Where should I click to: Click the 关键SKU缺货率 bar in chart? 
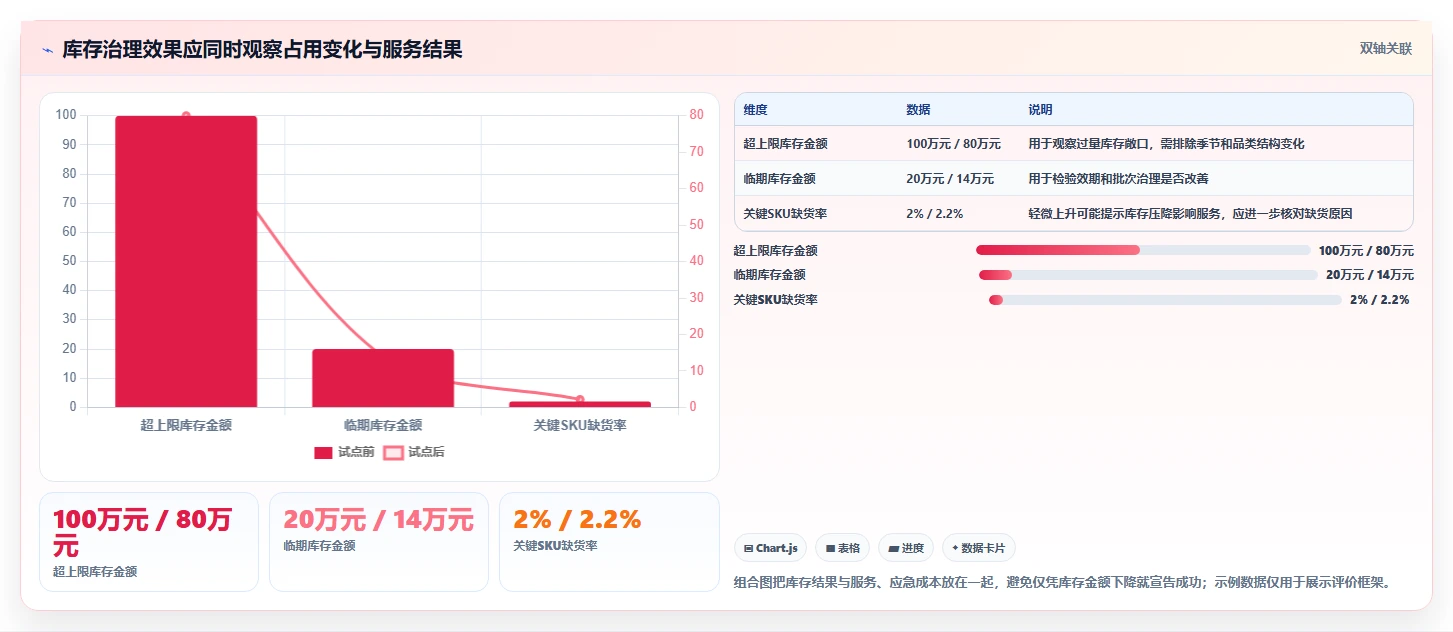pos(580,404)
